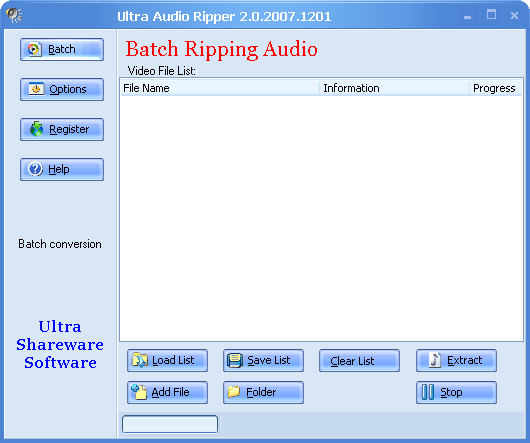
Task: Click the progress bar at the bottom
Action: click(x=170, y=424)
